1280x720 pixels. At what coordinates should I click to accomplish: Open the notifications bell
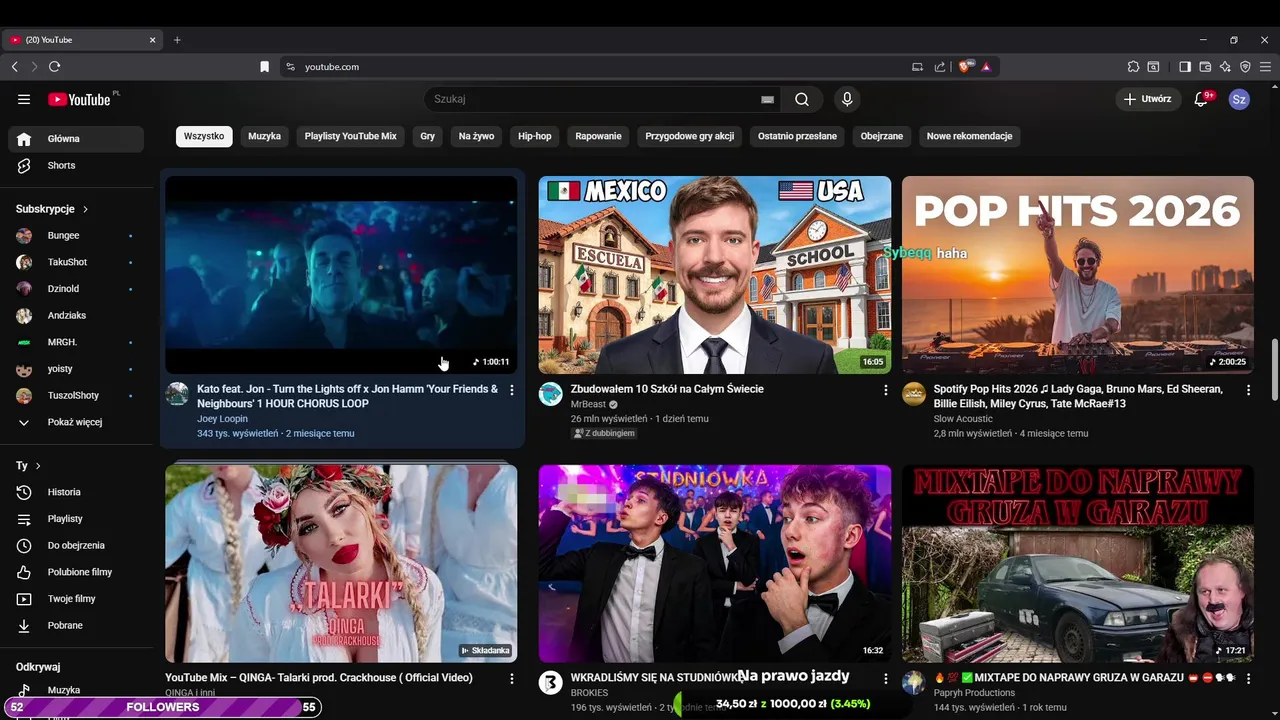(x=1202, y=99)
